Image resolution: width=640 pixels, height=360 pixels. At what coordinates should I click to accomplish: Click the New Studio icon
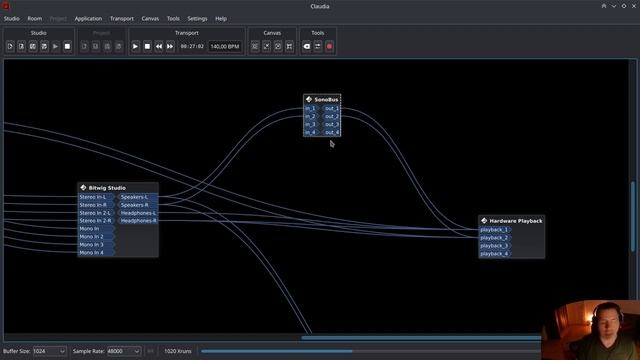[x=10, y=47]
